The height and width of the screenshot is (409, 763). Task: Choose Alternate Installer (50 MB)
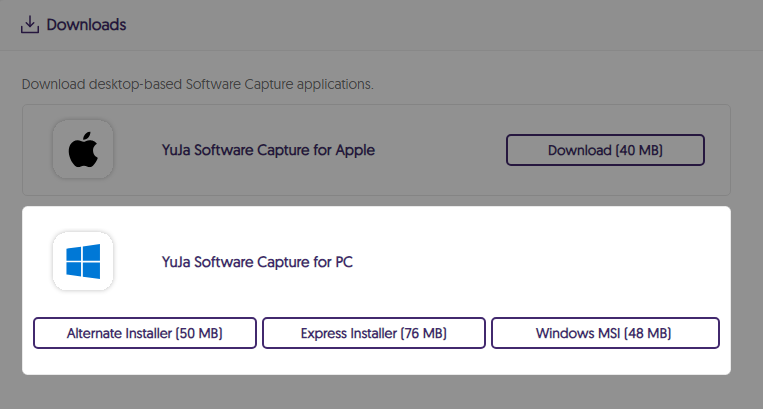pyautogui.click(x=145, y=333)
